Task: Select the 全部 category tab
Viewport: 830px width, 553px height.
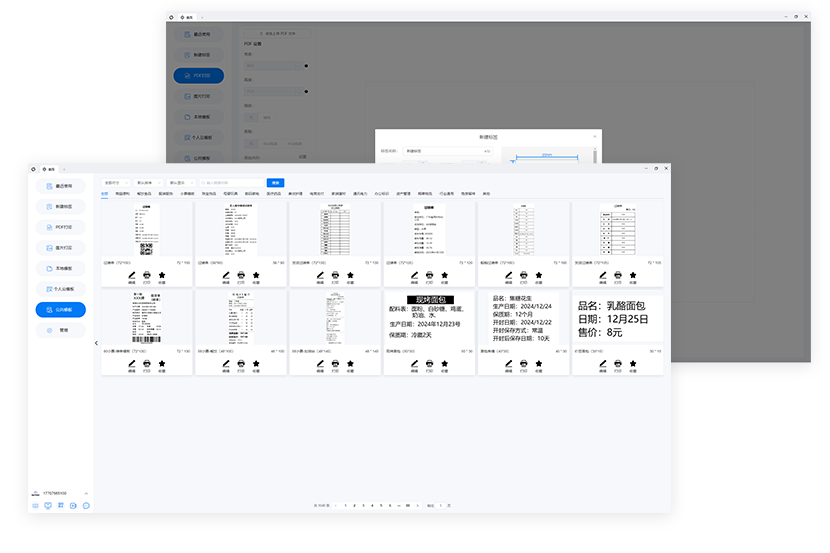Action: coord(106,194)
